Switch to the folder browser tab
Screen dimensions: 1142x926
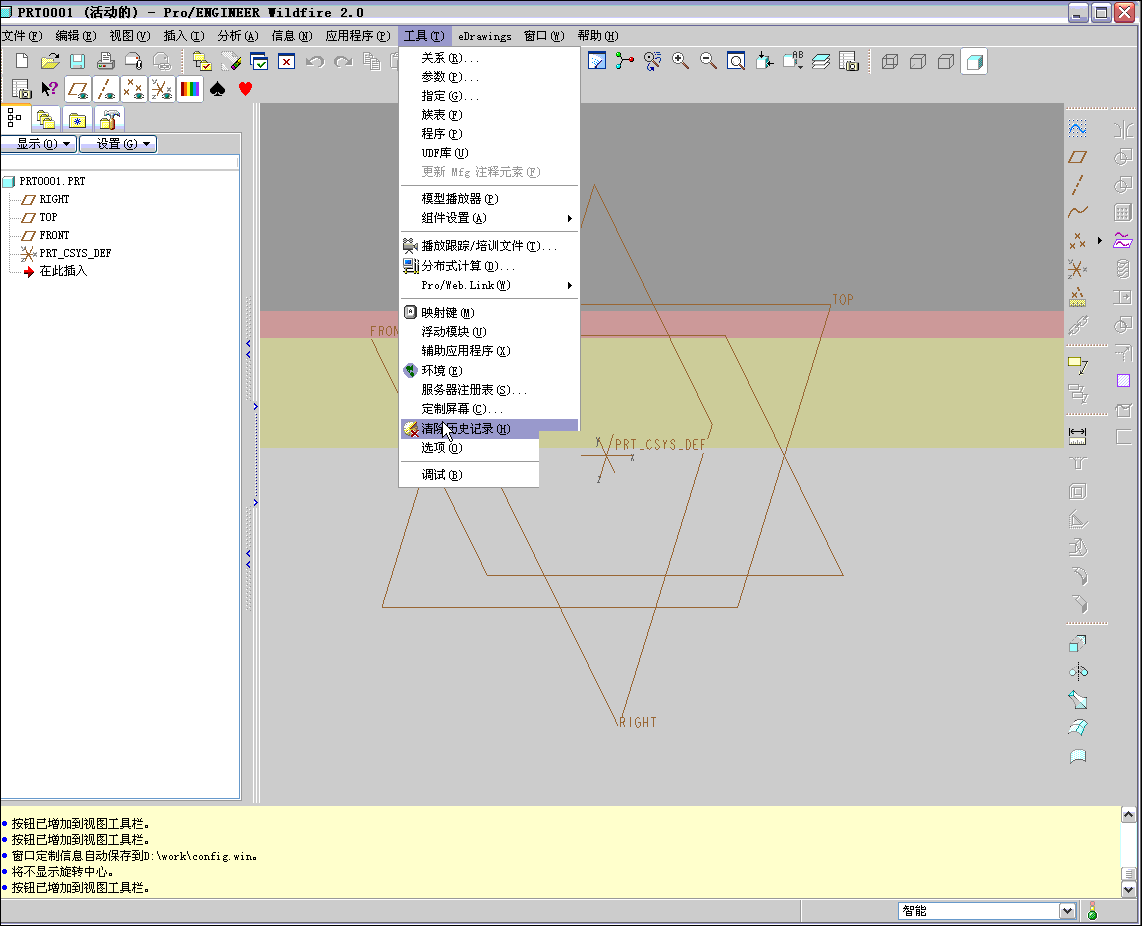(46, 119)
